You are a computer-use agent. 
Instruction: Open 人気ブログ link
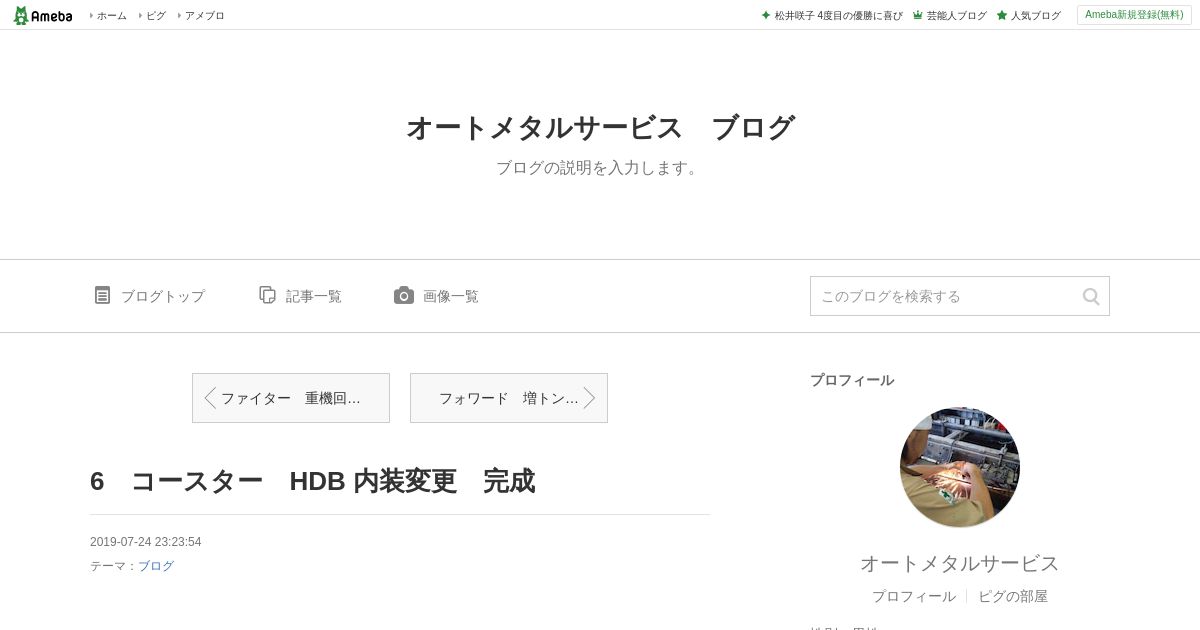tap(1035, 16)
